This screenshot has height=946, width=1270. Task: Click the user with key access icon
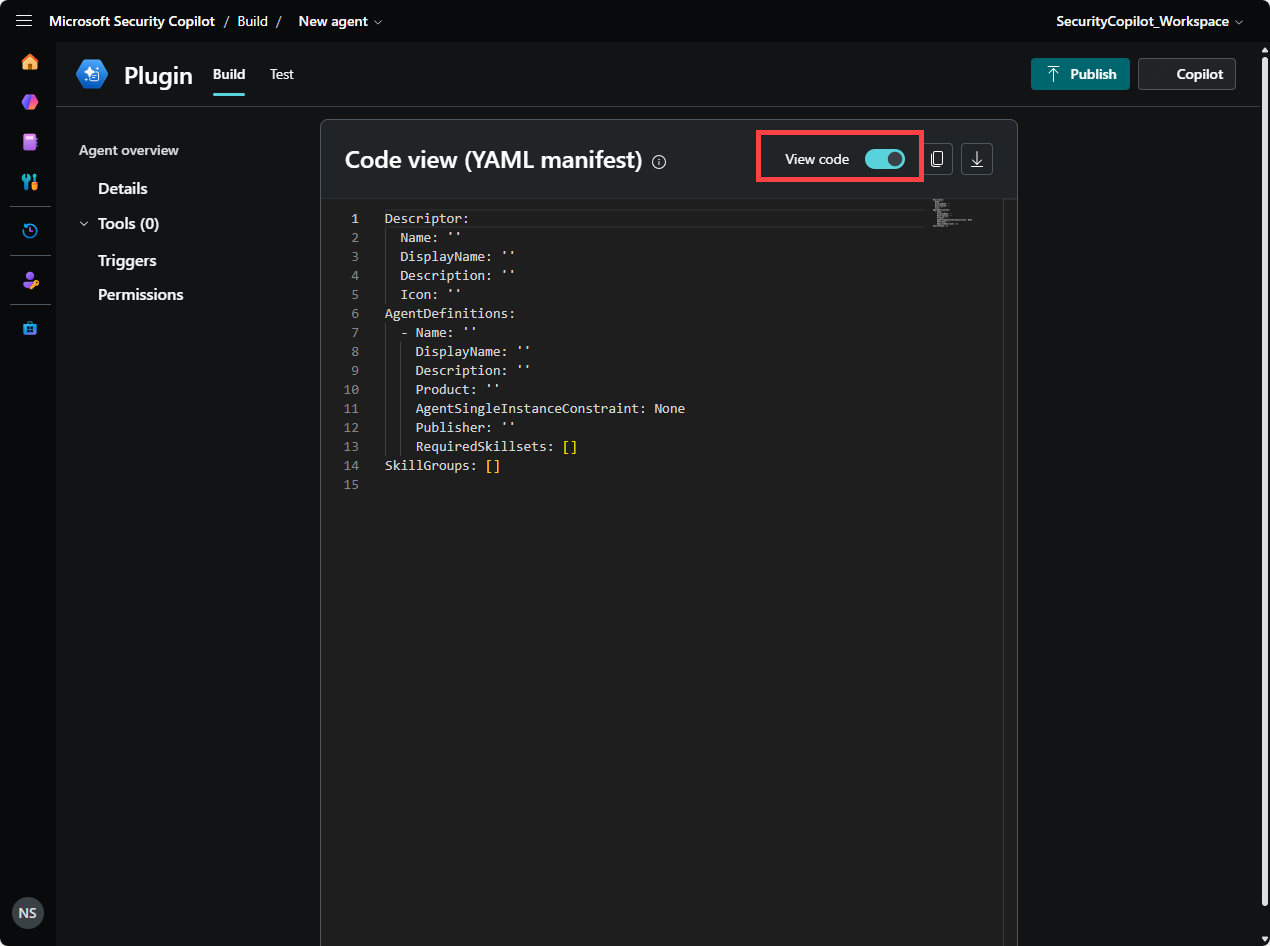30,281
